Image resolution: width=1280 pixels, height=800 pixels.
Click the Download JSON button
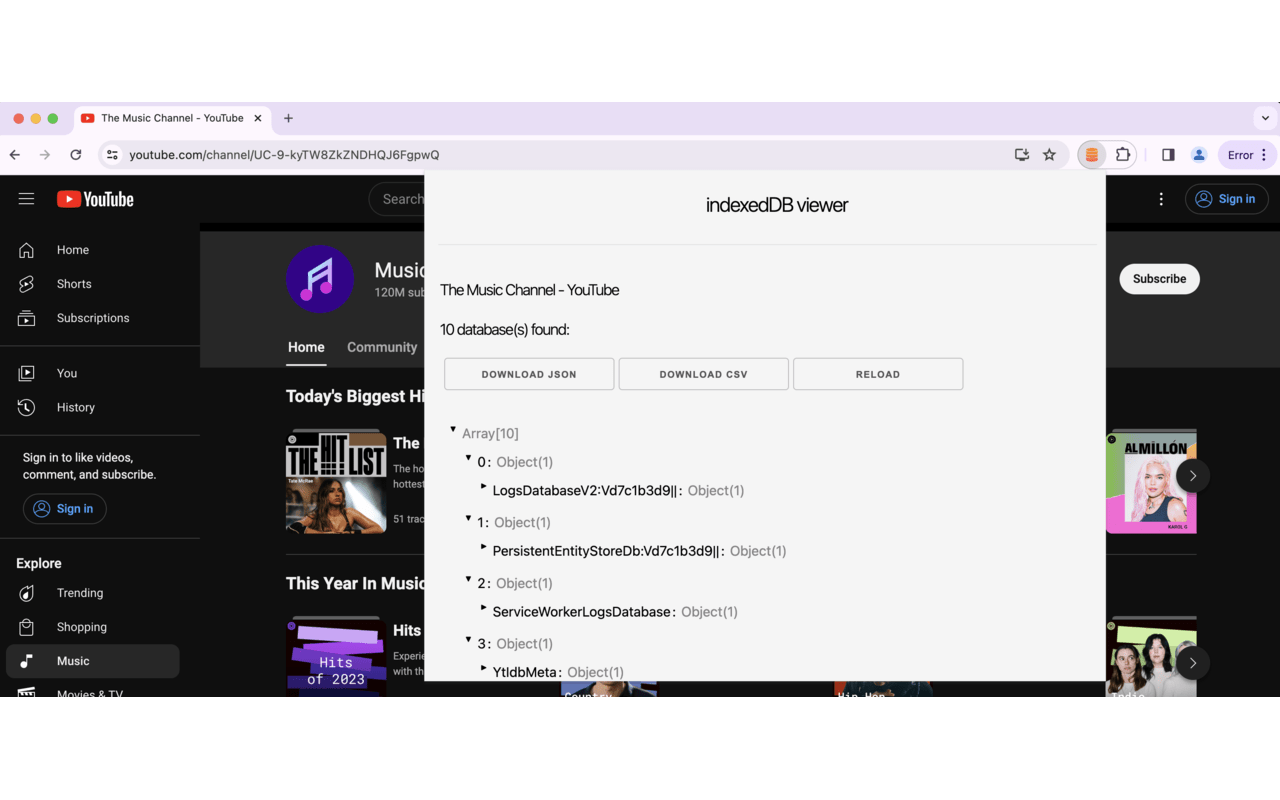(529, 374)
